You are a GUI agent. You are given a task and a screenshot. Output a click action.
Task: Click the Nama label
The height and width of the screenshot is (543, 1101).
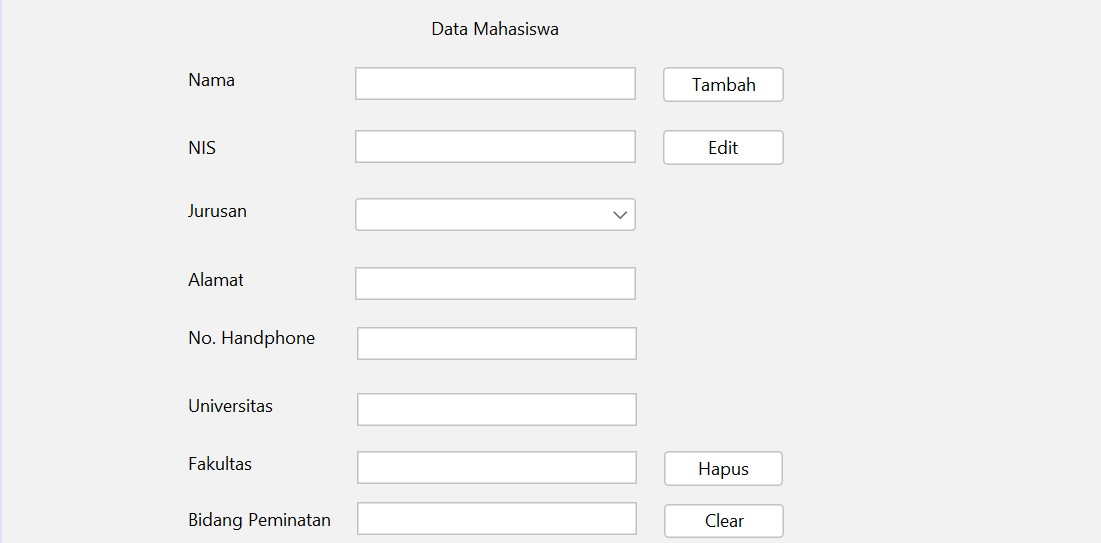(211, 80)
